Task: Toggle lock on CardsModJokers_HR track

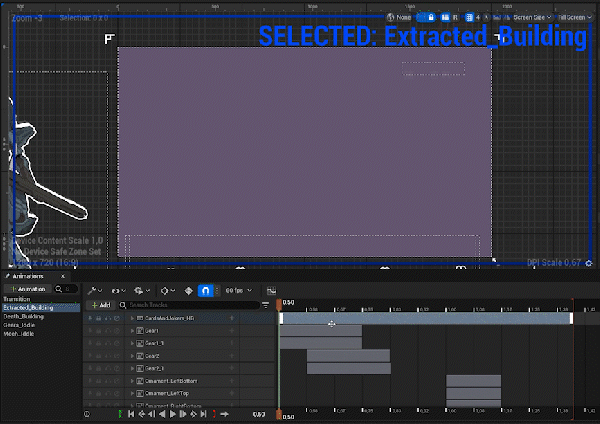Action: (99, 318)
